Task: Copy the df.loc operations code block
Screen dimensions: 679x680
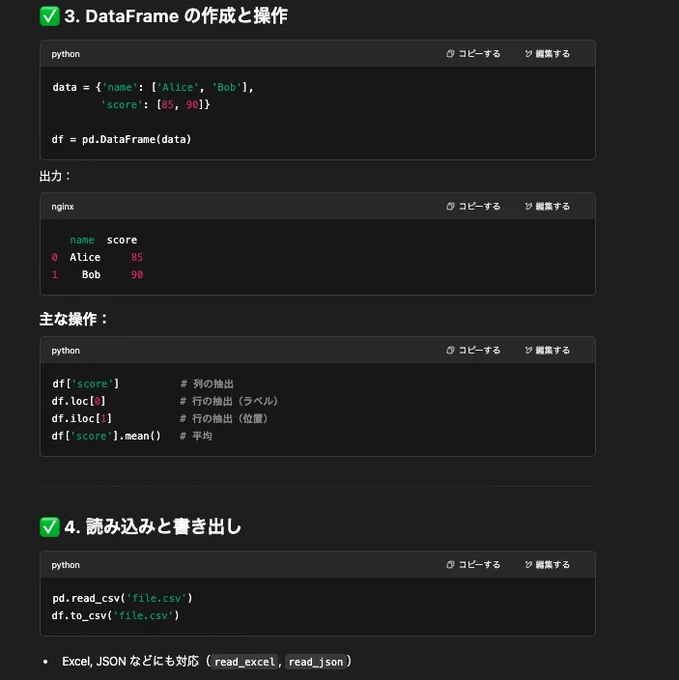Action: pyautogui.click(x=473, y=350)
